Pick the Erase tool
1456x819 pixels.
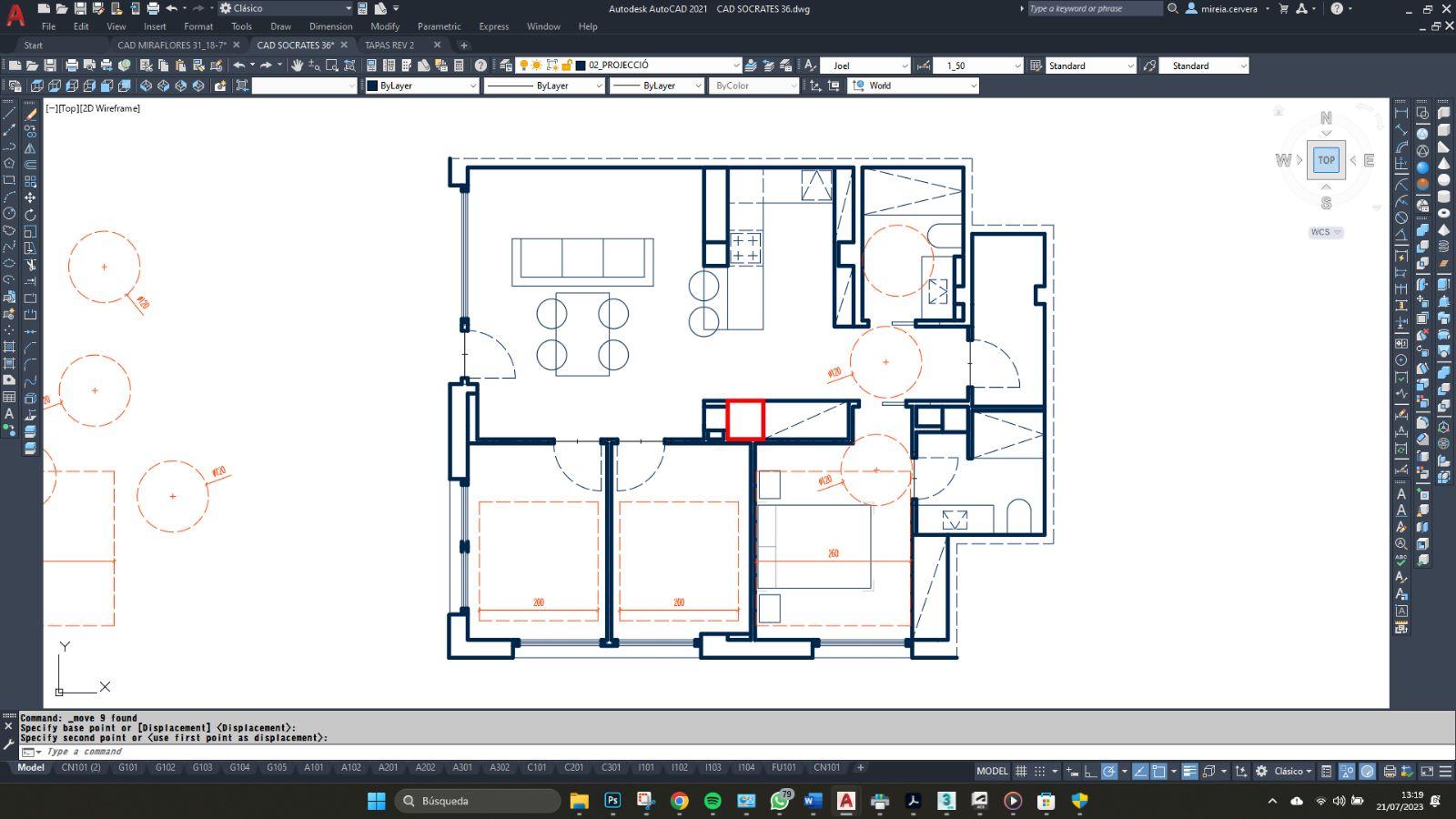point(30,114)
